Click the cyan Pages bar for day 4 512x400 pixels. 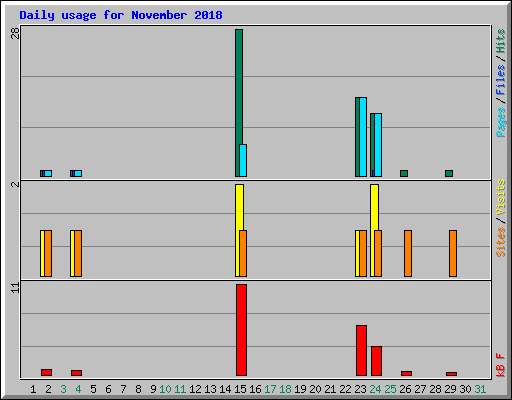[x=78, y=173]
